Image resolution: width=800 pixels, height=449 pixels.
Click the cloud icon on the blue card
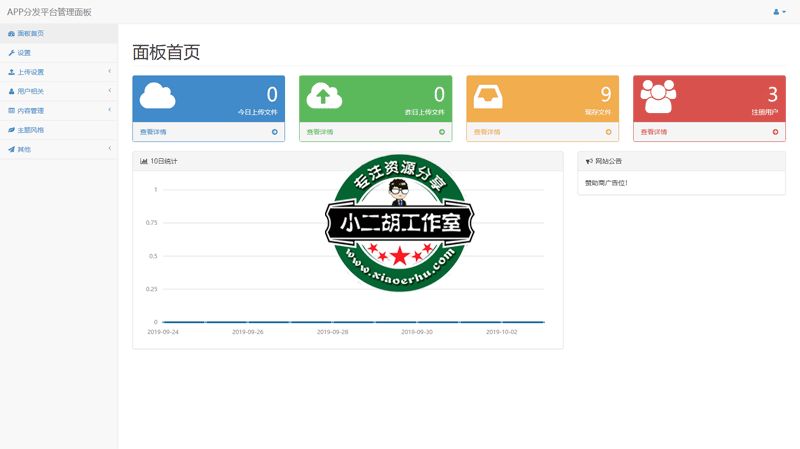point(158,96)
